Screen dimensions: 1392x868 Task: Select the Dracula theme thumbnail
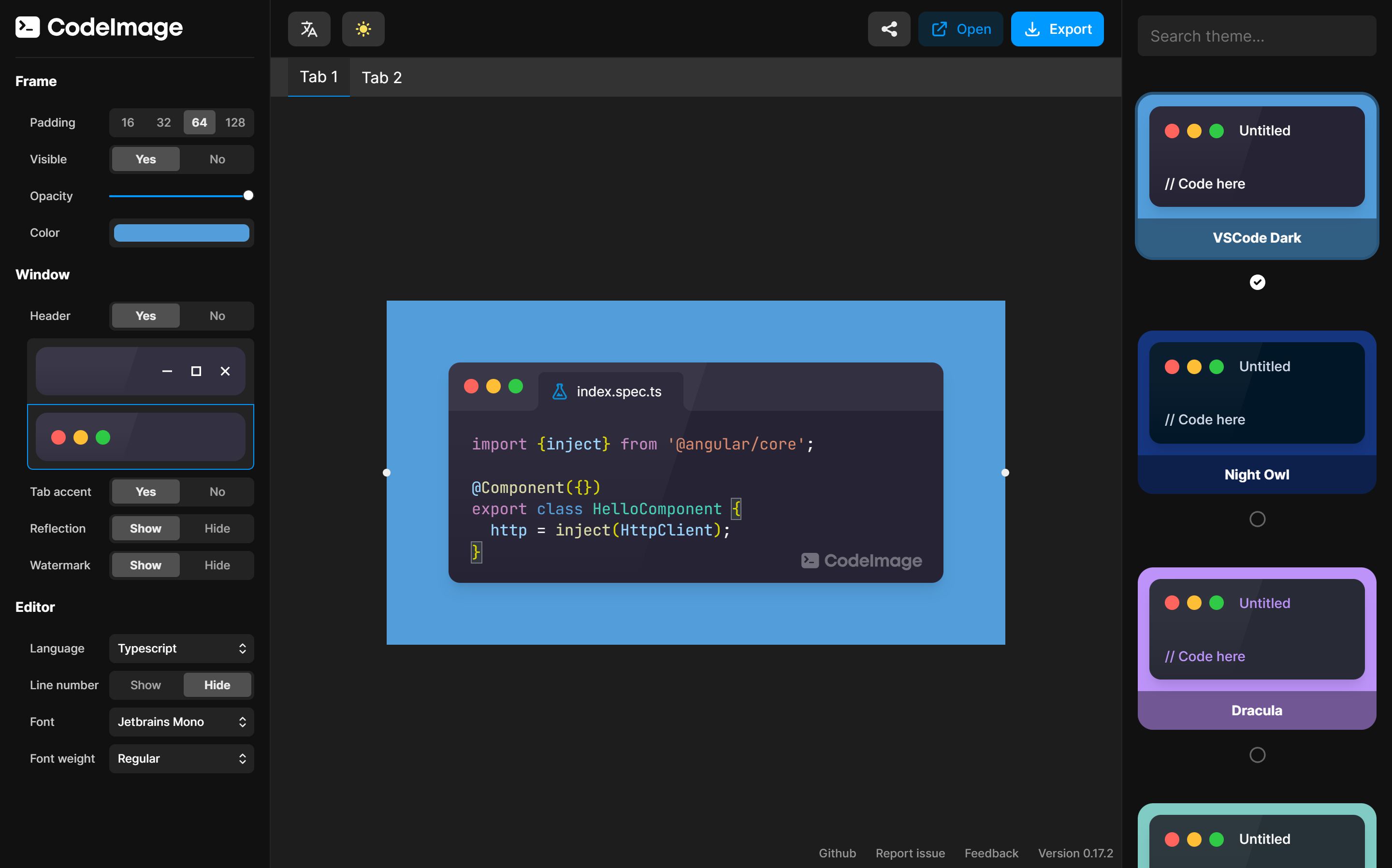click(1257, 649)
